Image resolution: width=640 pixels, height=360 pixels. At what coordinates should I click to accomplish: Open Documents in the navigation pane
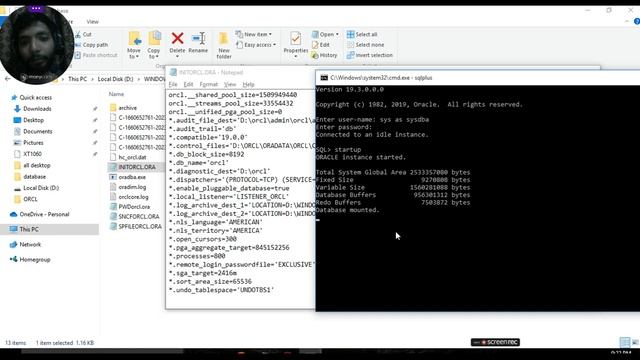coord(33,131)
